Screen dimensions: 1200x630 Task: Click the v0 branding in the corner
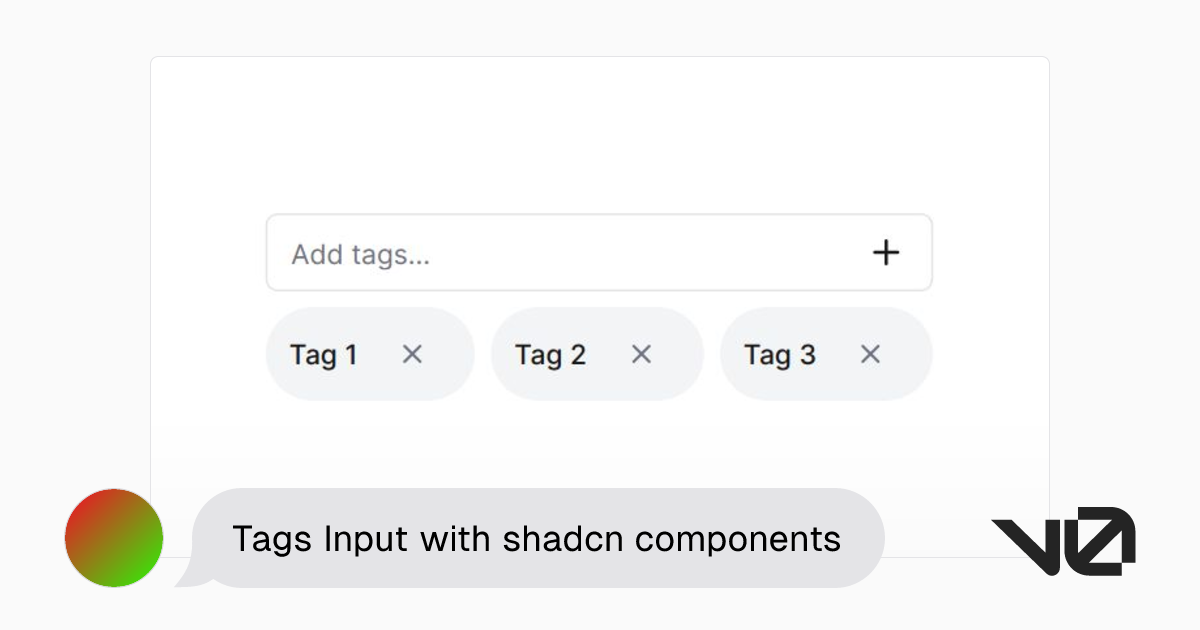tap(1063, 540)
